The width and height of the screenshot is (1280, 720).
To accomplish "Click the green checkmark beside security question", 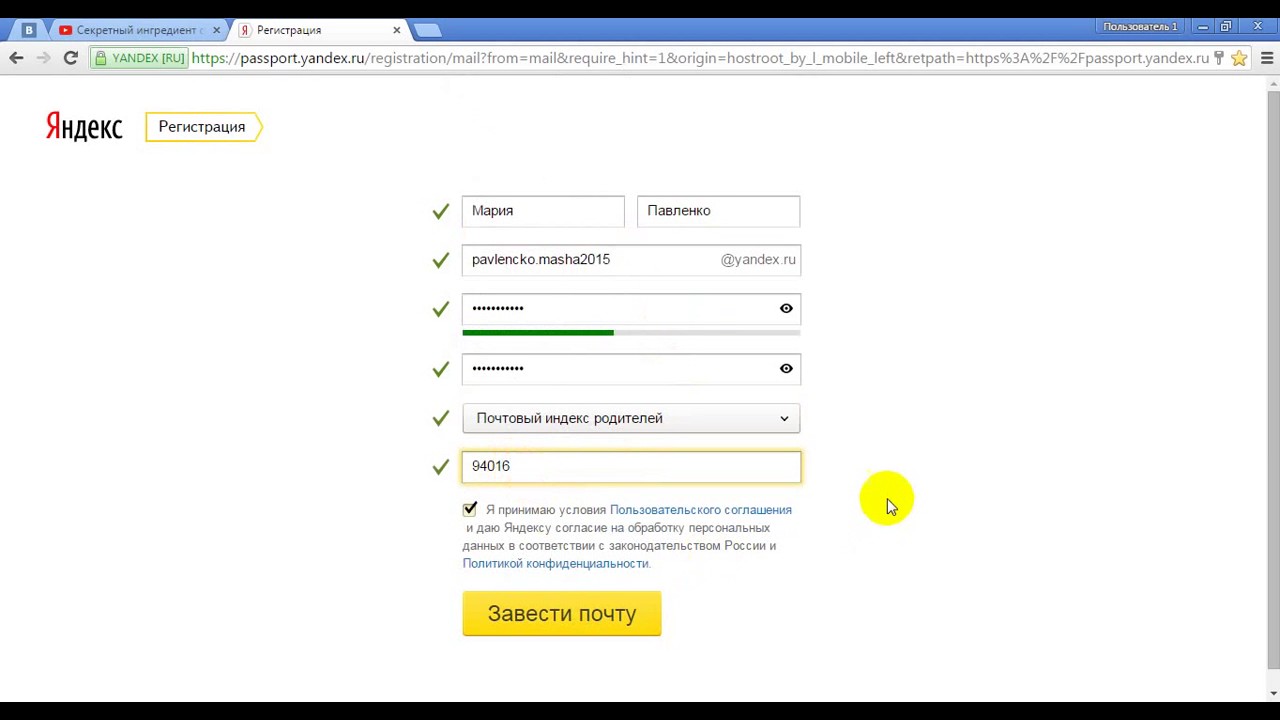I will point(440,418).
